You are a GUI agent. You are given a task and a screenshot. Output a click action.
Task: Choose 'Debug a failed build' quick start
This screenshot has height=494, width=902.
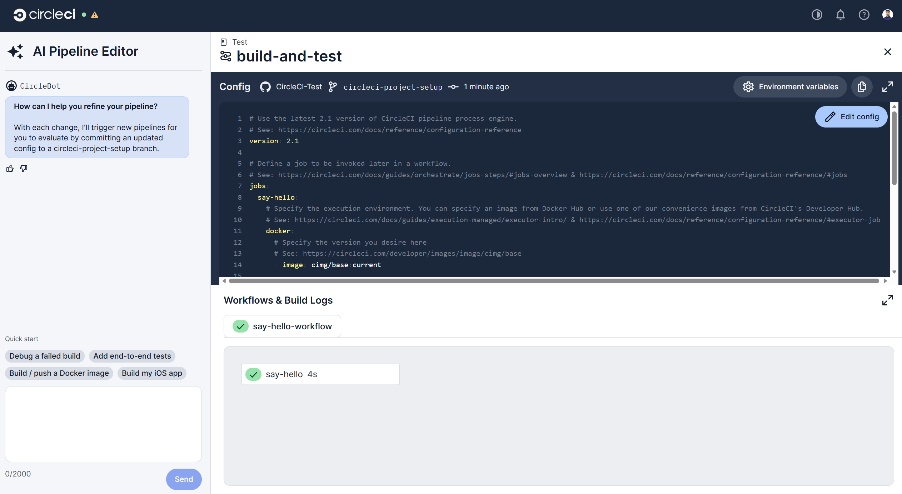tap(45, 356)
